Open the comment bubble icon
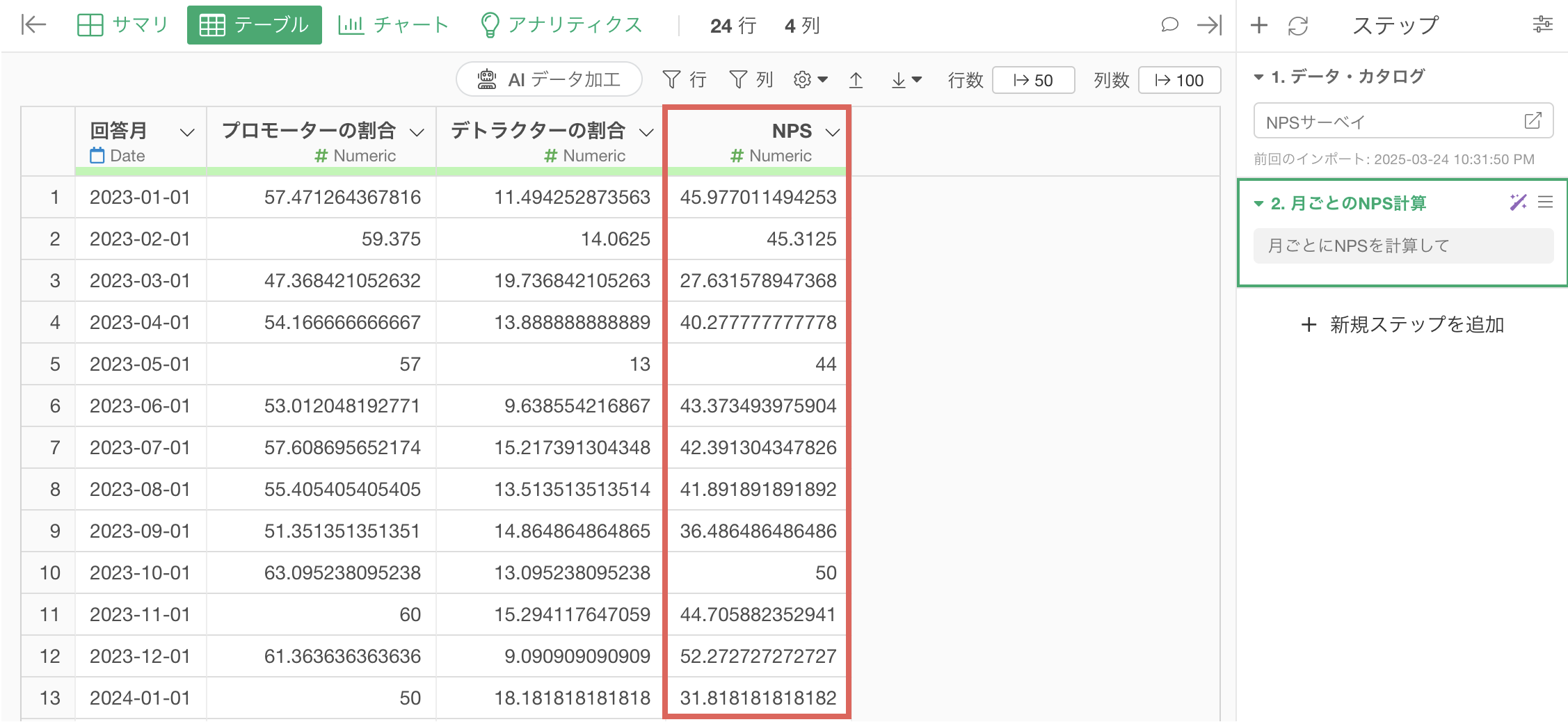The width and height of the screenshot is (1568, 722). [1169, 25]
